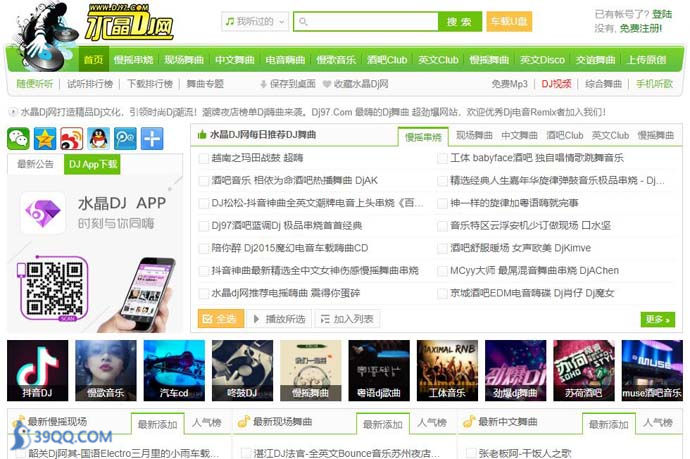The height and width of the screenshot is (459, 690).
Task: Open the 苏荷酒吧 thumbnail
Action: [584, 371]
